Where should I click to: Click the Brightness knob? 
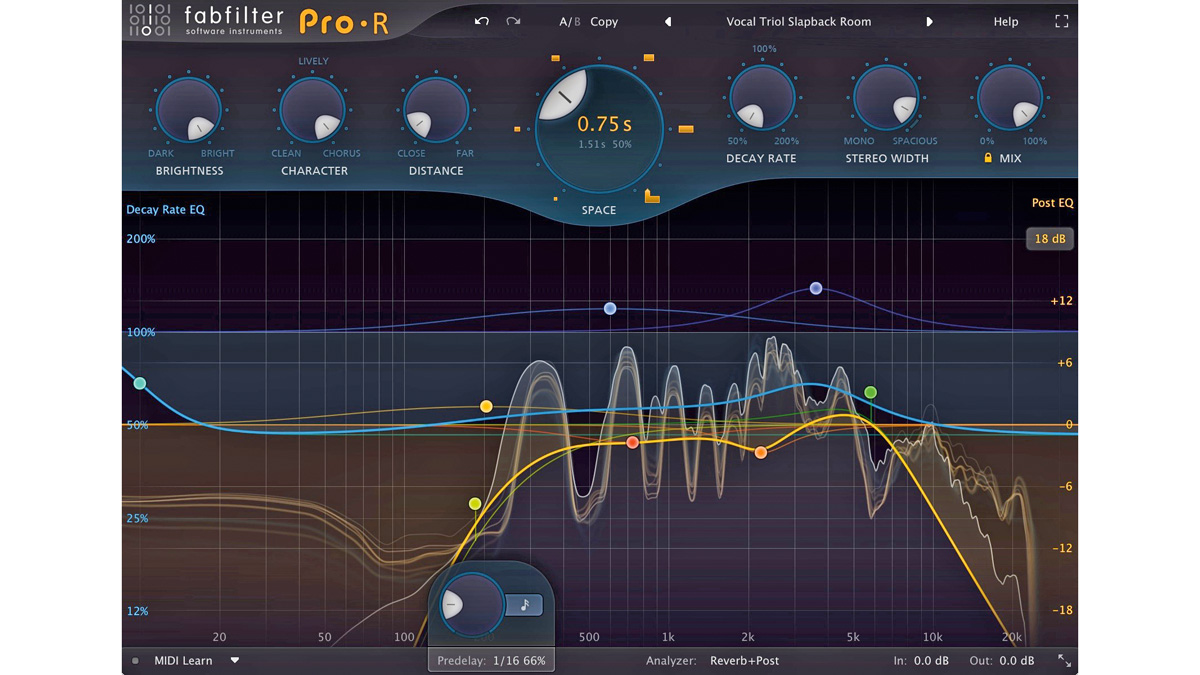[x=188, y=110]
